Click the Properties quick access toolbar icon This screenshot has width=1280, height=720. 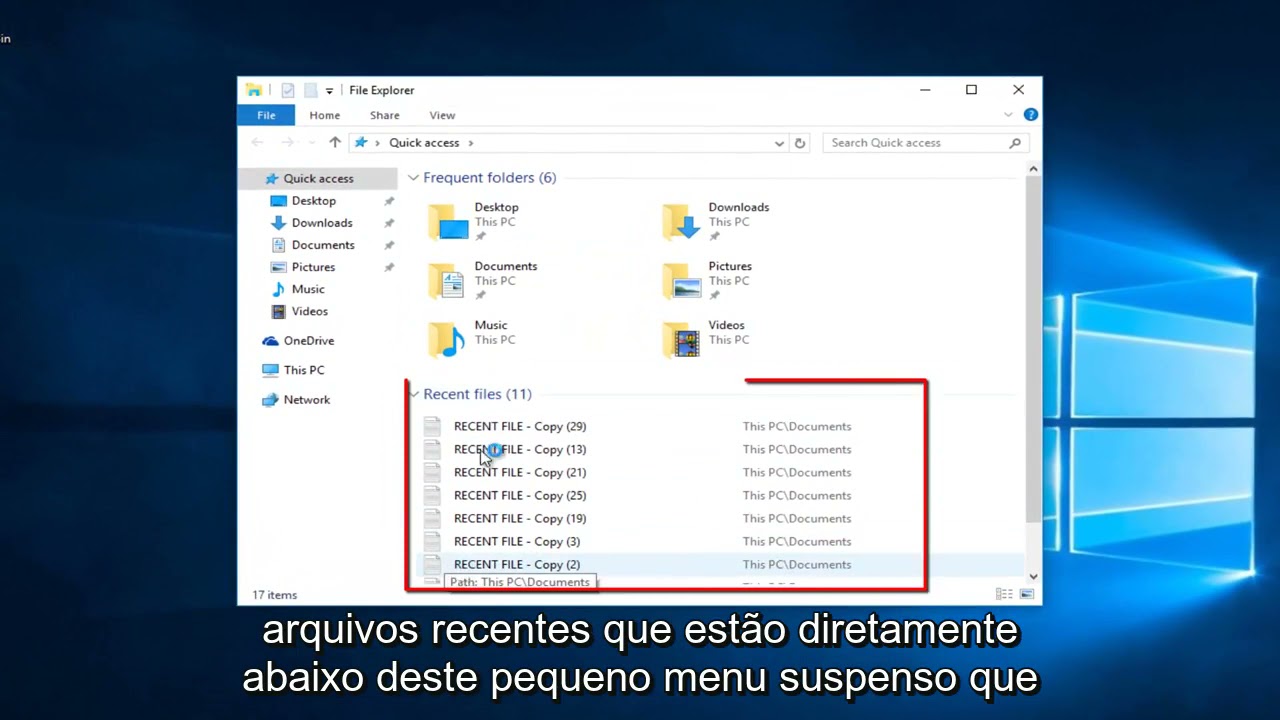tap(288, 90)
